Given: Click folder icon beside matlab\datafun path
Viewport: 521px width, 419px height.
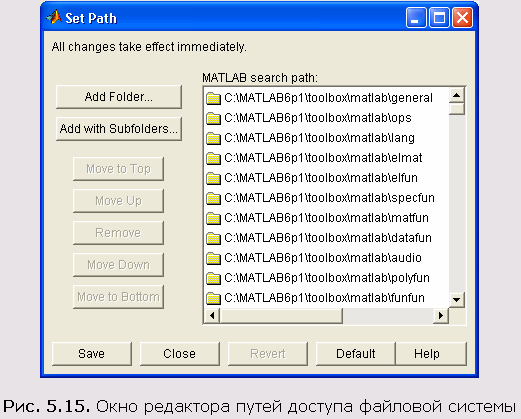Looking at the screenshot, I should pyautogui.click(x=213, y=238).
